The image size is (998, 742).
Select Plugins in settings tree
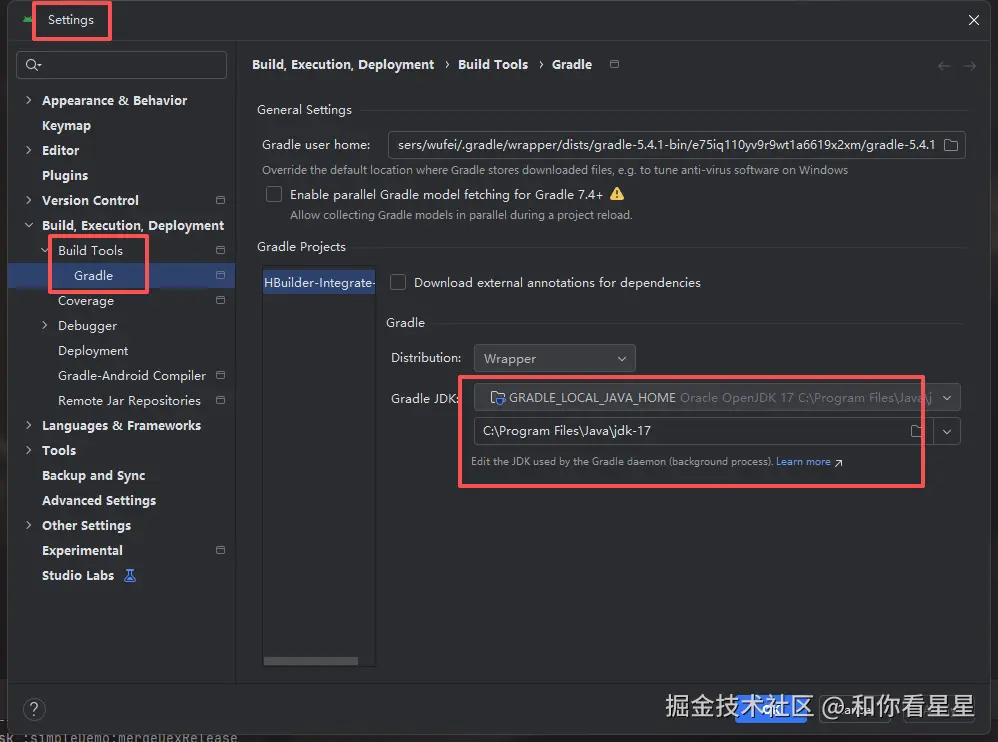pyautogui.click(x=65, y=176)
